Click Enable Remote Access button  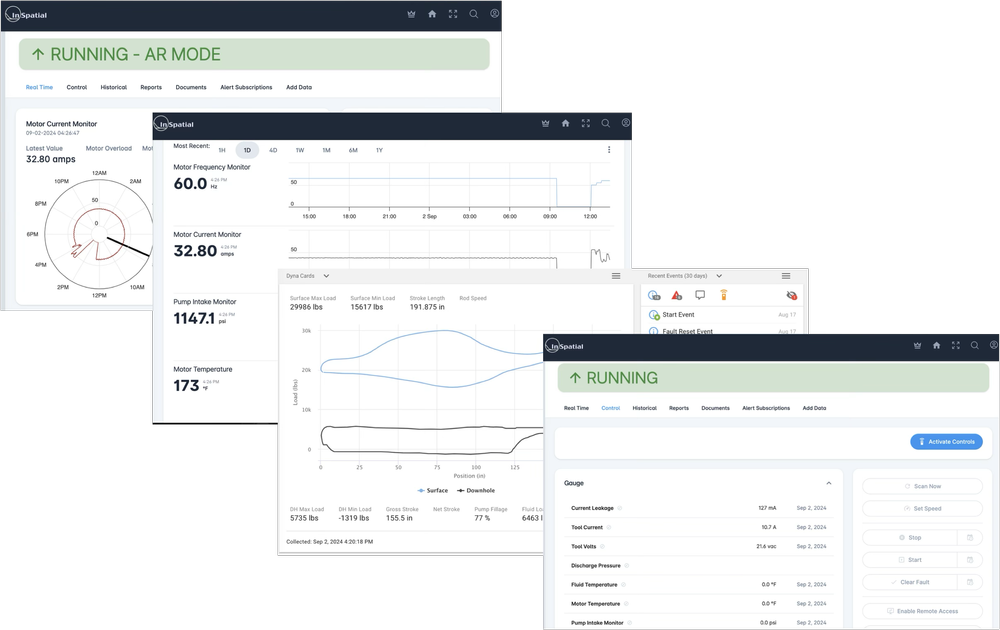(x=922, y=611)
